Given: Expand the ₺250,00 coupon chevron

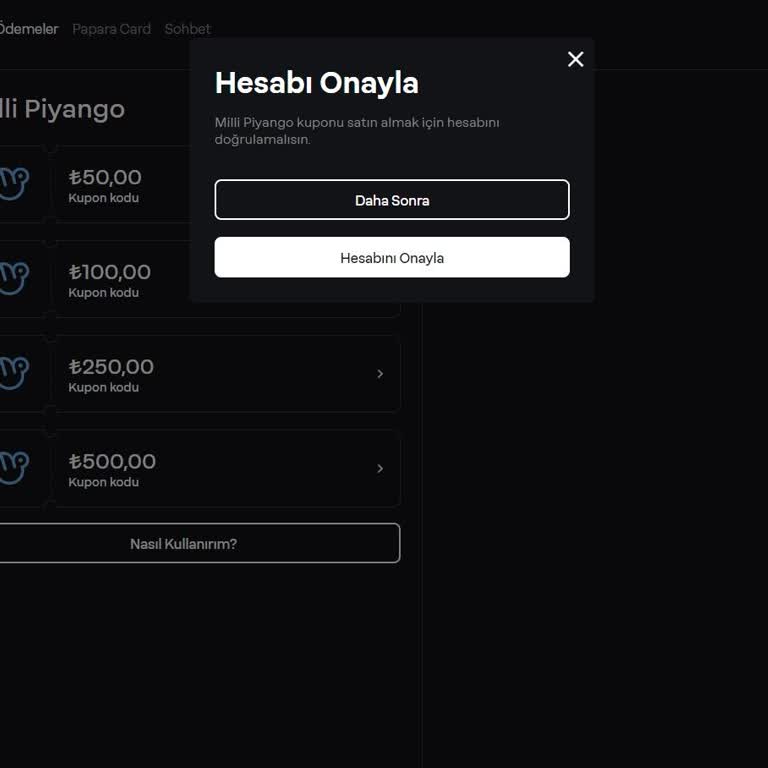Looking at the screenshot, I should coord(380,374).
